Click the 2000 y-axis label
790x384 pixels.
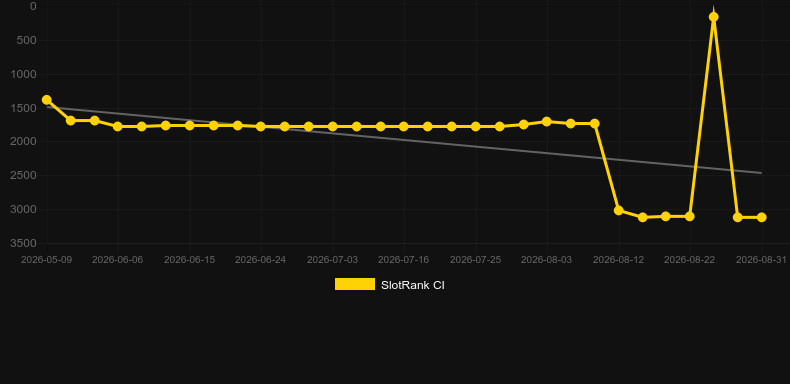(x=24, y=142)
